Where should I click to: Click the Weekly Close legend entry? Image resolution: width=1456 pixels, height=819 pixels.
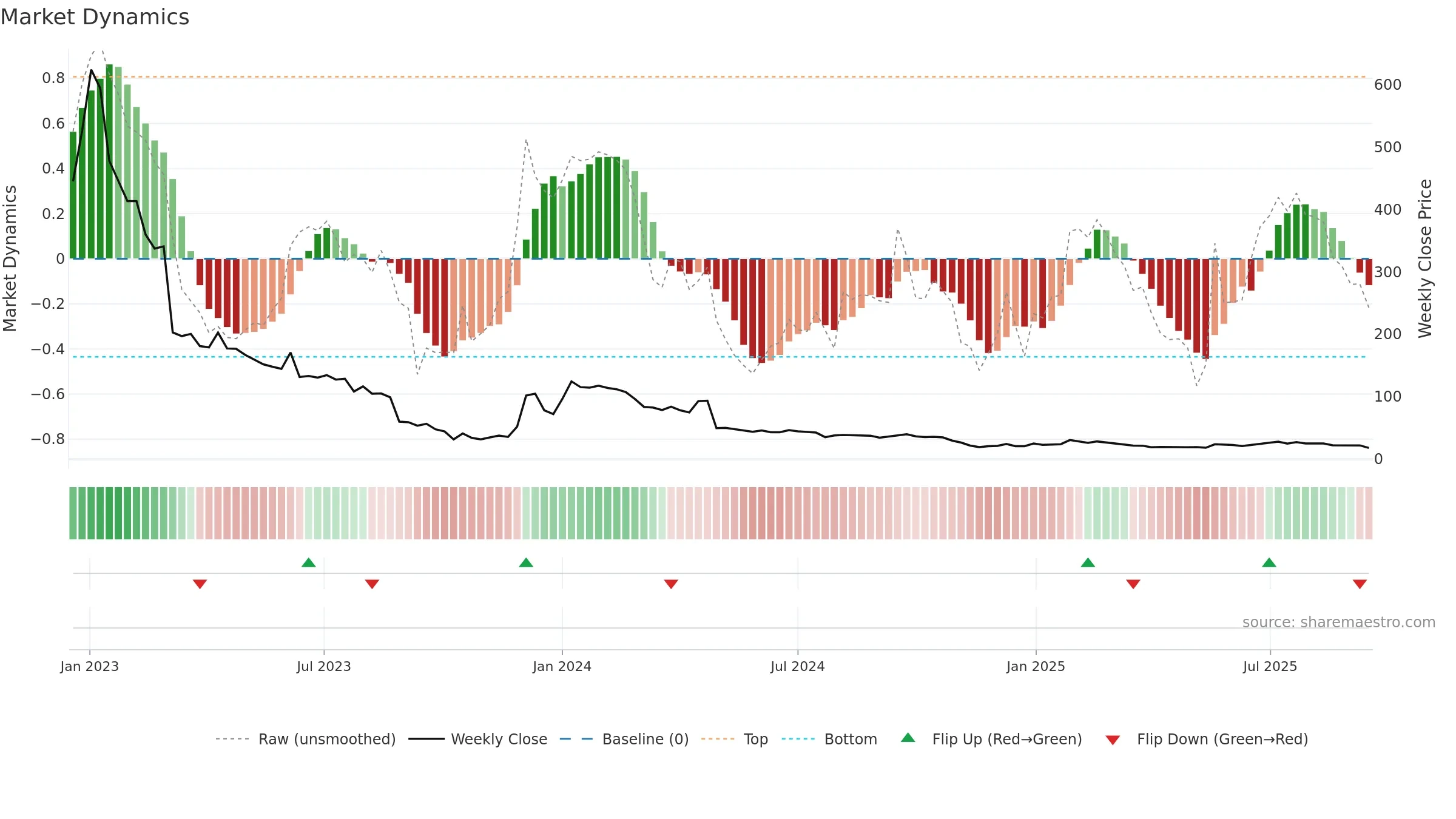click(x=478, y=739)
